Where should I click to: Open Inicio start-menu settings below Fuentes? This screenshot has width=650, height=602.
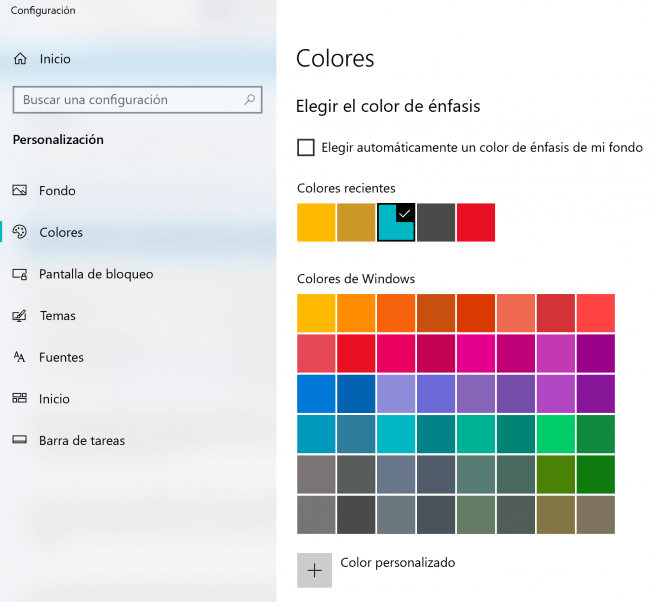(54, 399)
